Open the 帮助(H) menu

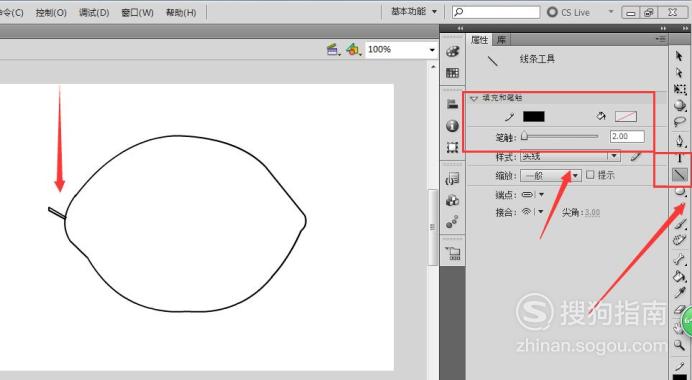pos(181,13)
